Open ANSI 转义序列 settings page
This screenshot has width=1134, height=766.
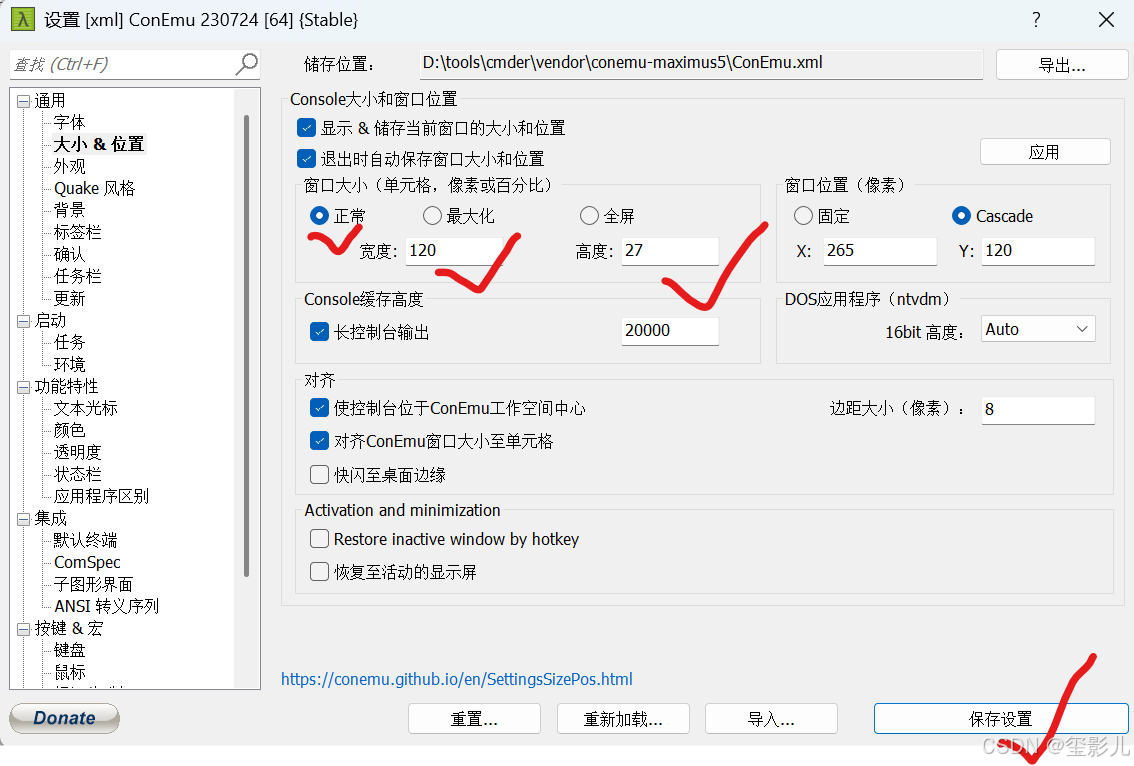(x=106, y=606)
